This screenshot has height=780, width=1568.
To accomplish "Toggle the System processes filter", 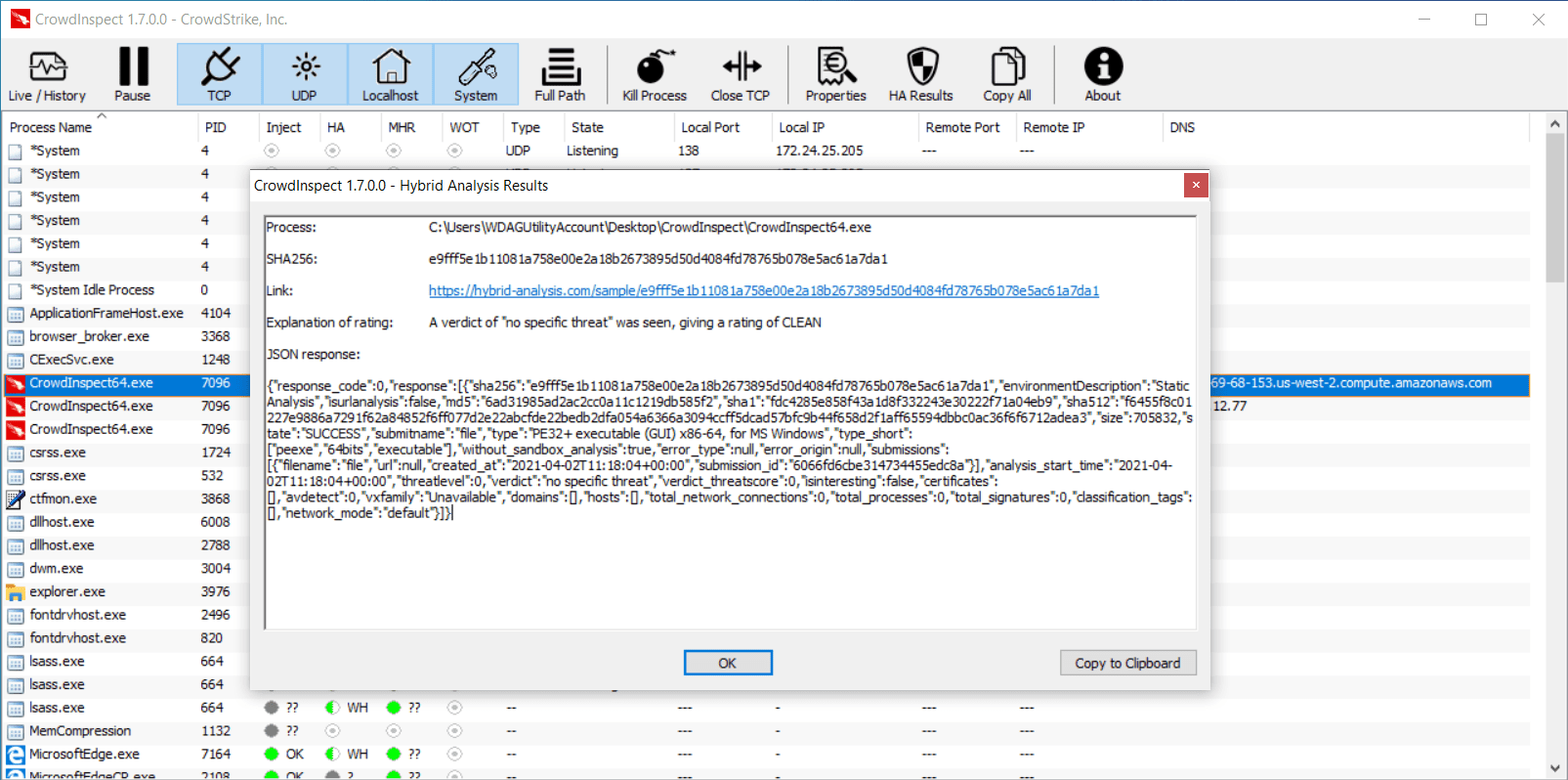I will tap(476, 74).
